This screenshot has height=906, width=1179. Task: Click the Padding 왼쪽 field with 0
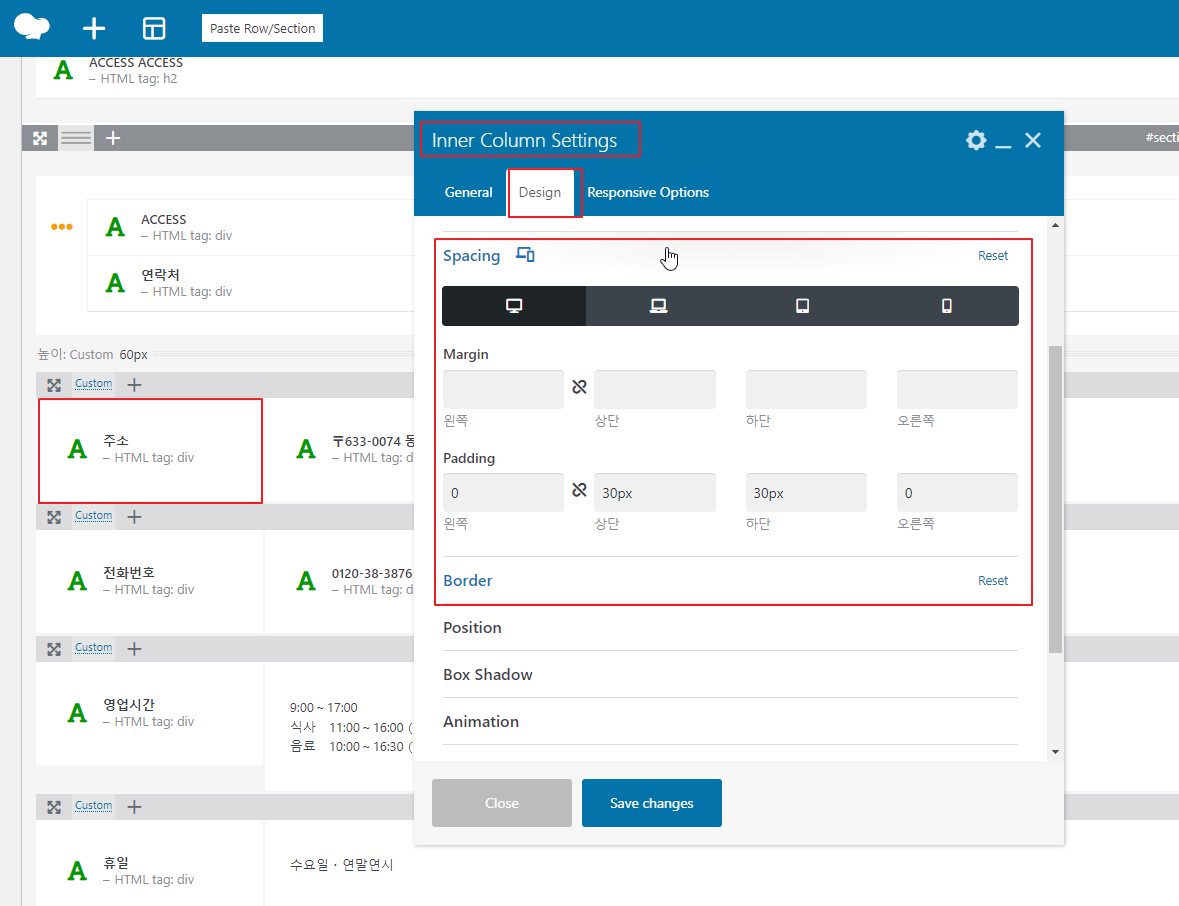(x=503, y=492)
